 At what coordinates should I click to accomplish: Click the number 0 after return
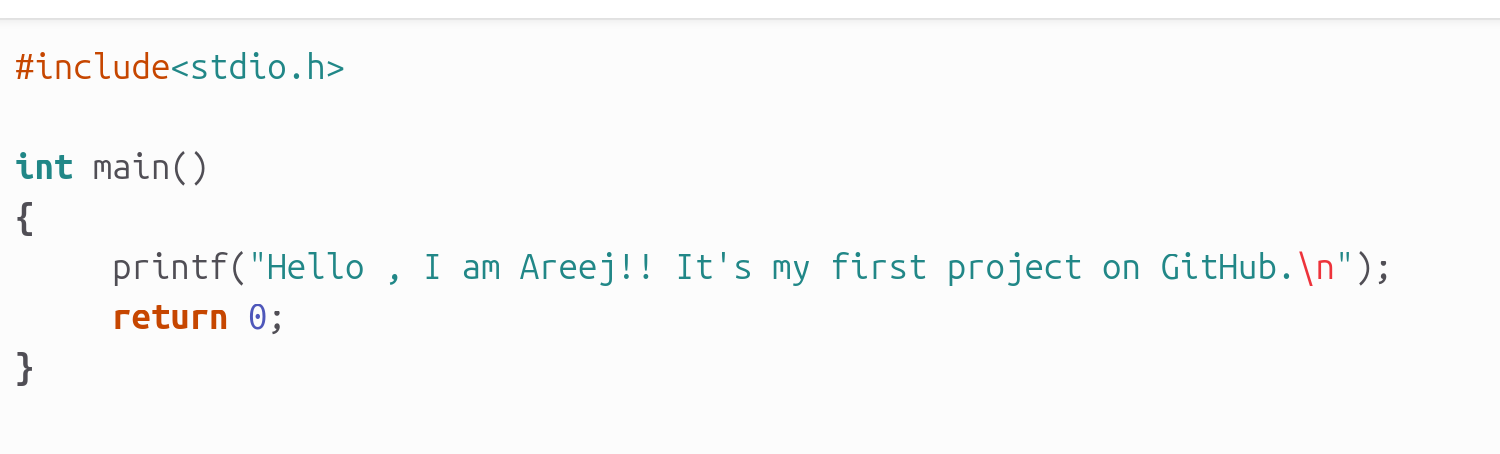[258, 318]
